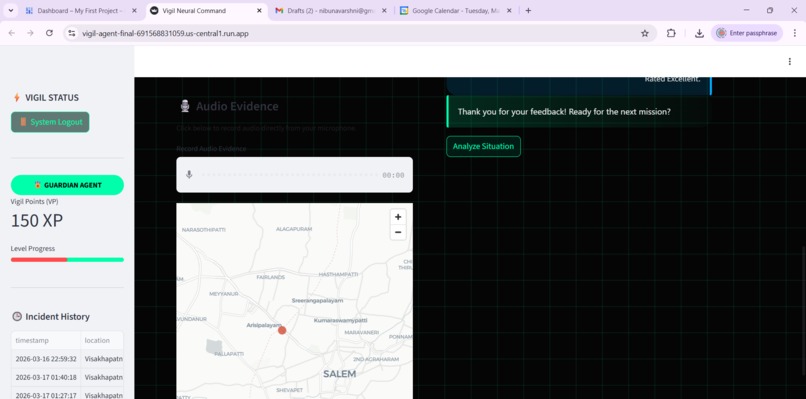Open a new browser tab
This screenshot has width=806, height=399.
(x=528, y=10)
